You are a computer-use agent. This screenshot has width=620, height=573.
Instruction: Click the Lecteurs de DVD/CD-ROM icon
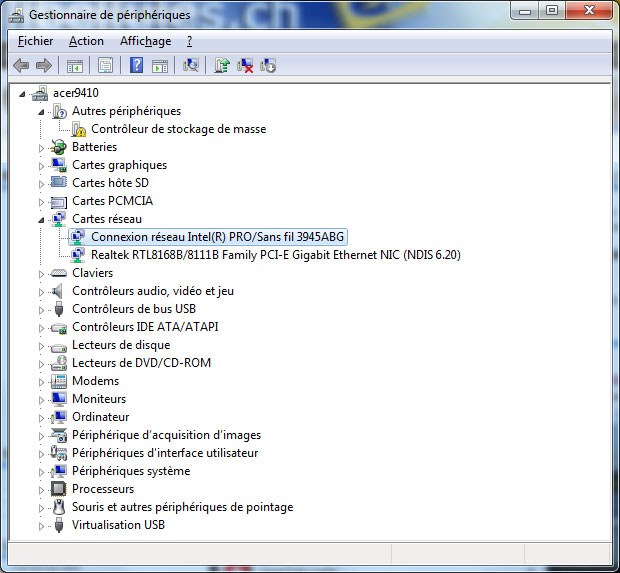click(59, 363)
